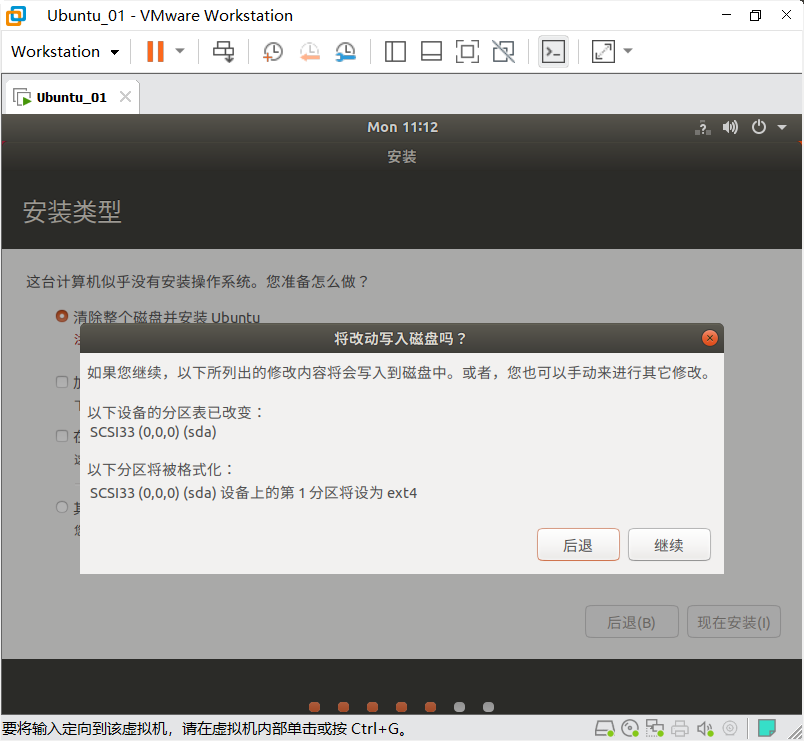Click the Ubuntu power icon
The height and width of the screenshot is (741, 804).
pos(759,127)
